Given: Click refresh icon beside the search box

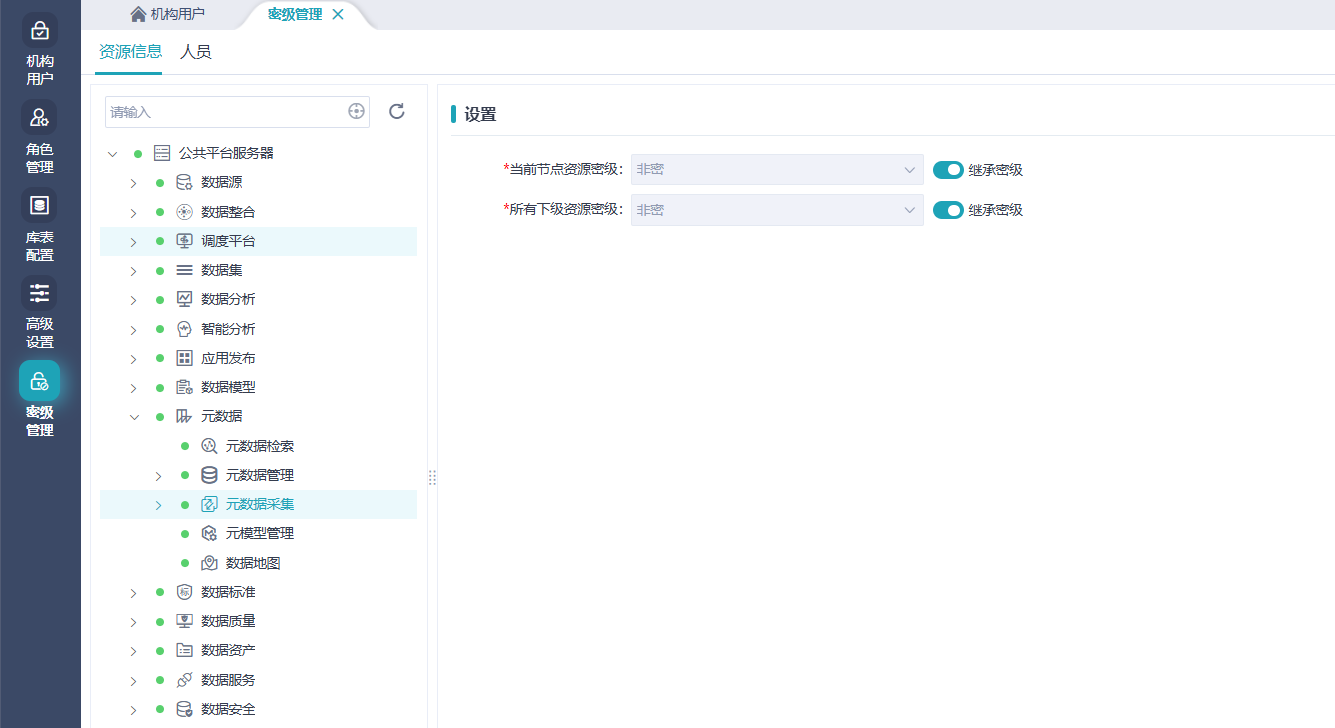Looking at the screenshot, I should tap(397, 111).
